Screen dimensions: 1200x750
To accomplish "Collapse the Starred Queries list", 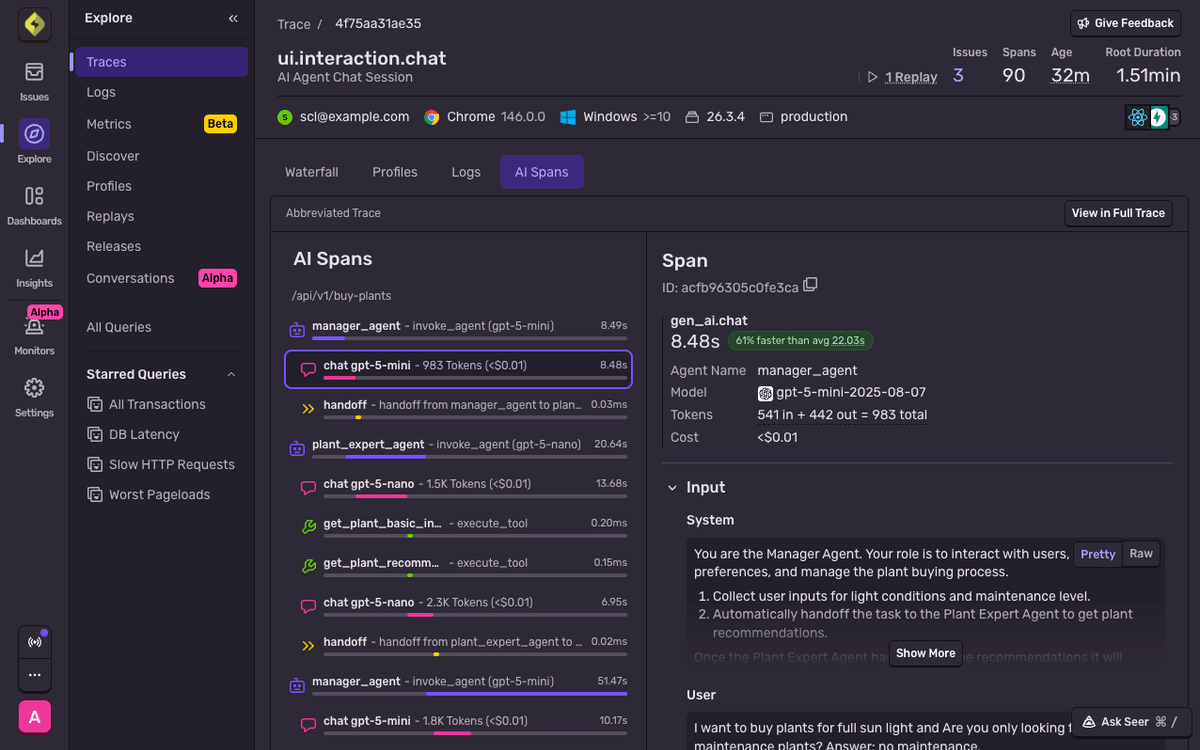I will 231,374.
